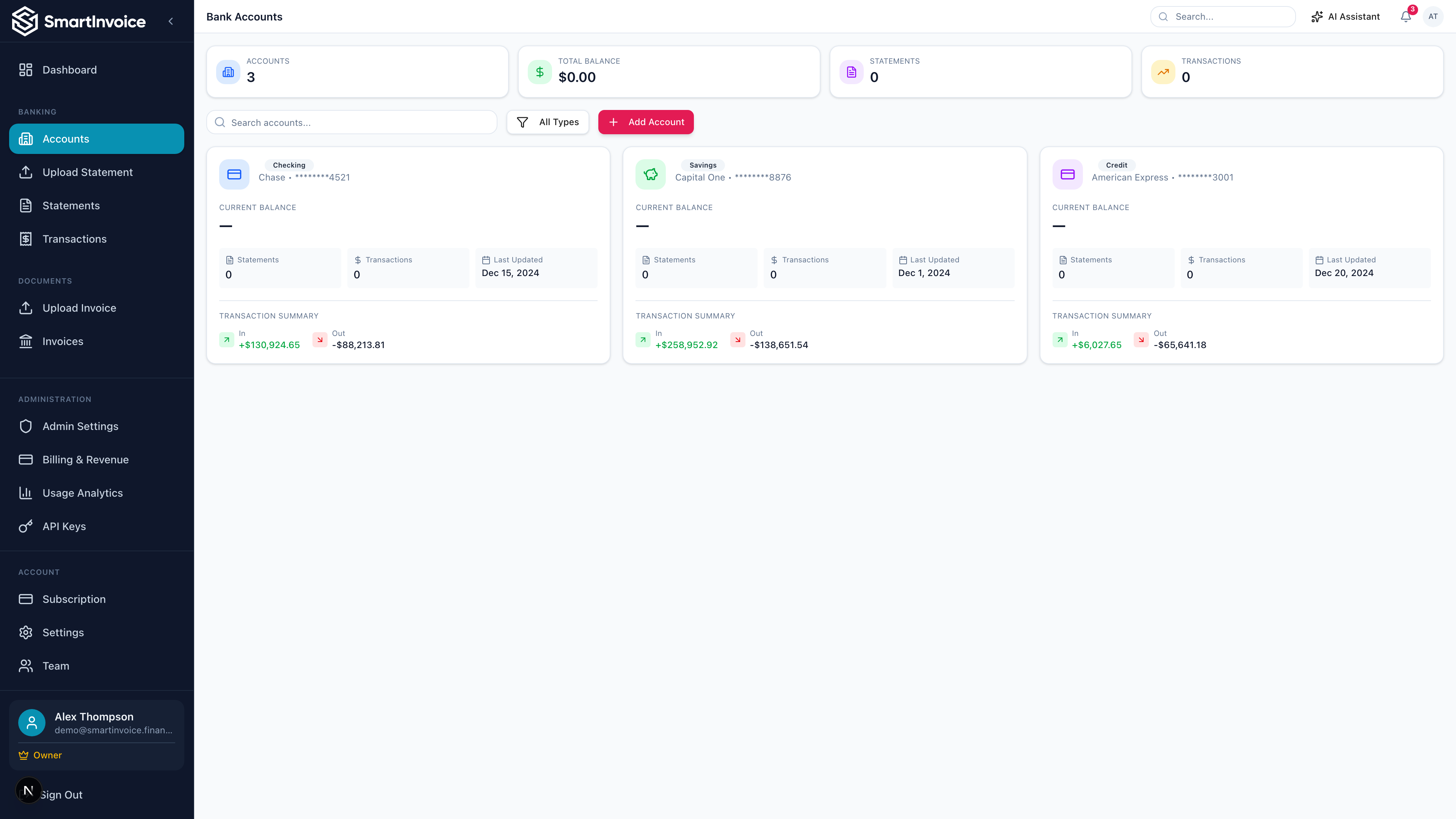Screen dimensions: 1456x819
Task: Open the Upload Statement page
Action: pos(88,173)
